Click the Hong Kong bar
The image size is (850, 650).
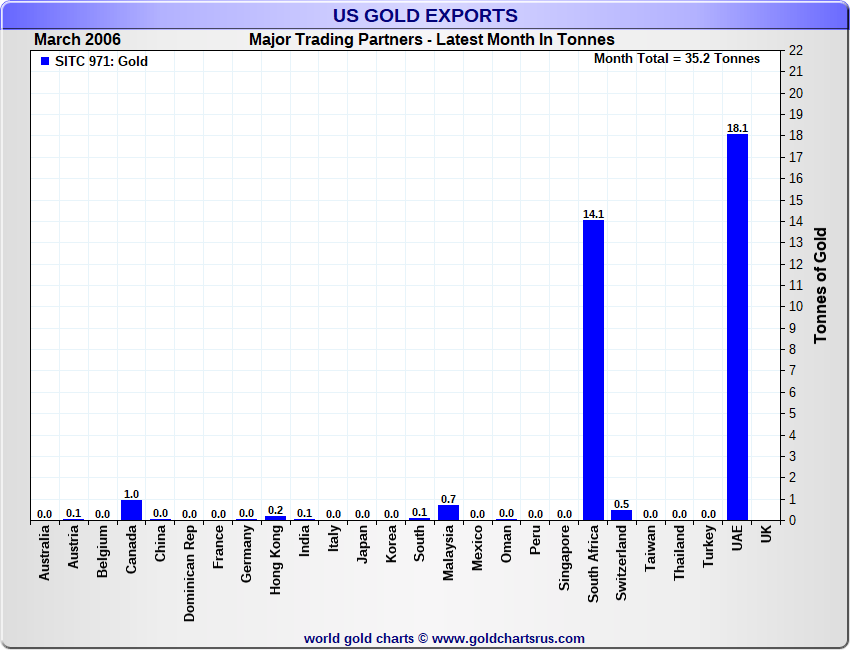pyautogui.click(x=275, y=518)
